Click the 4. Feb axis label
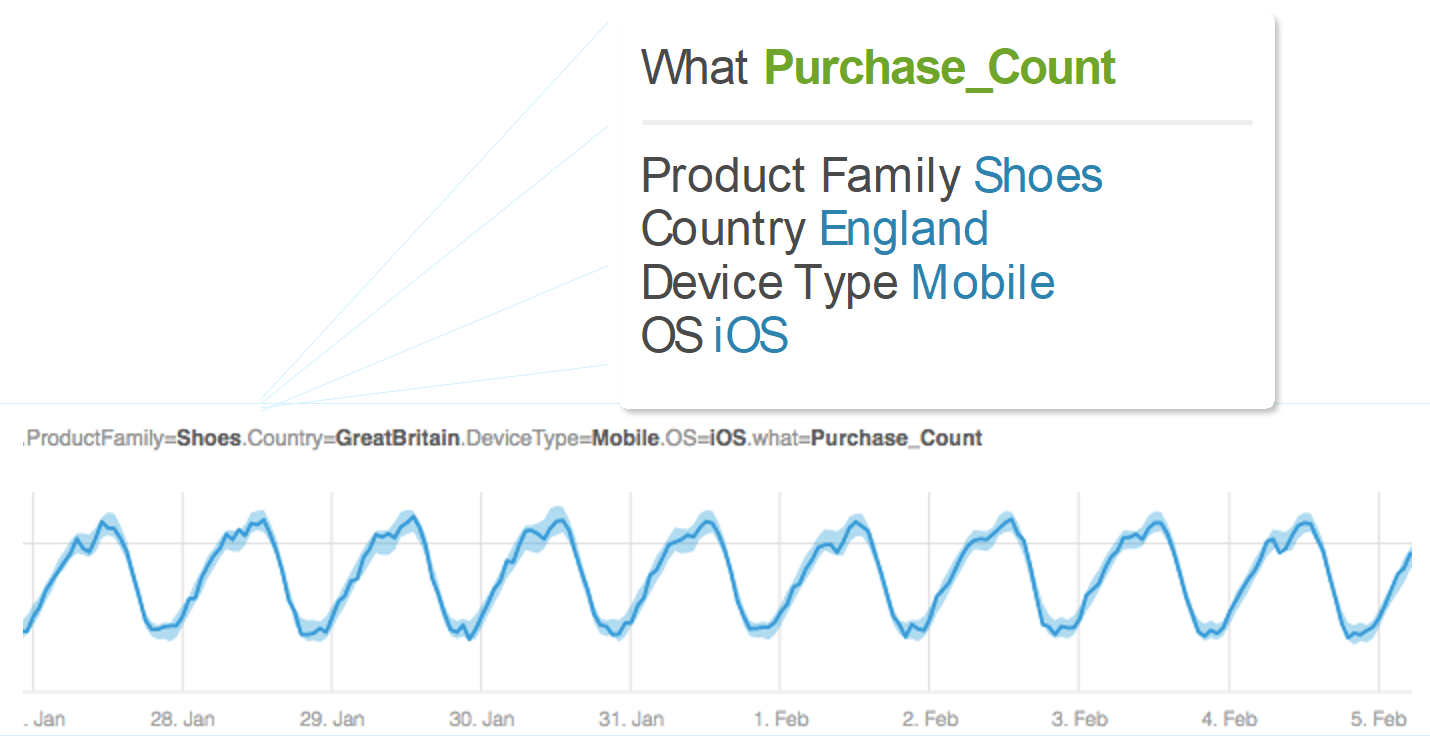Screen dimensions: 1430x743 (x=1229, y=719)
